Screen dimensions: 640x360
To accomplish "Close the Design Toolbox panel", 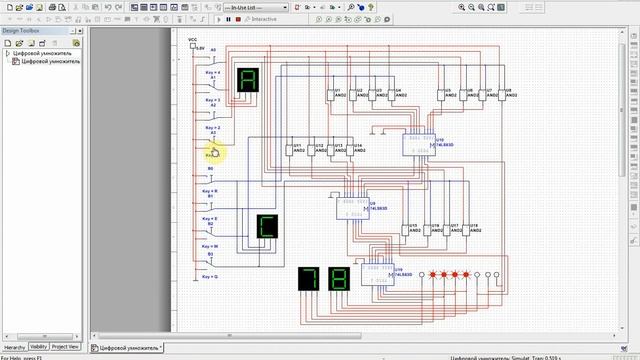I will coord(80,31).
